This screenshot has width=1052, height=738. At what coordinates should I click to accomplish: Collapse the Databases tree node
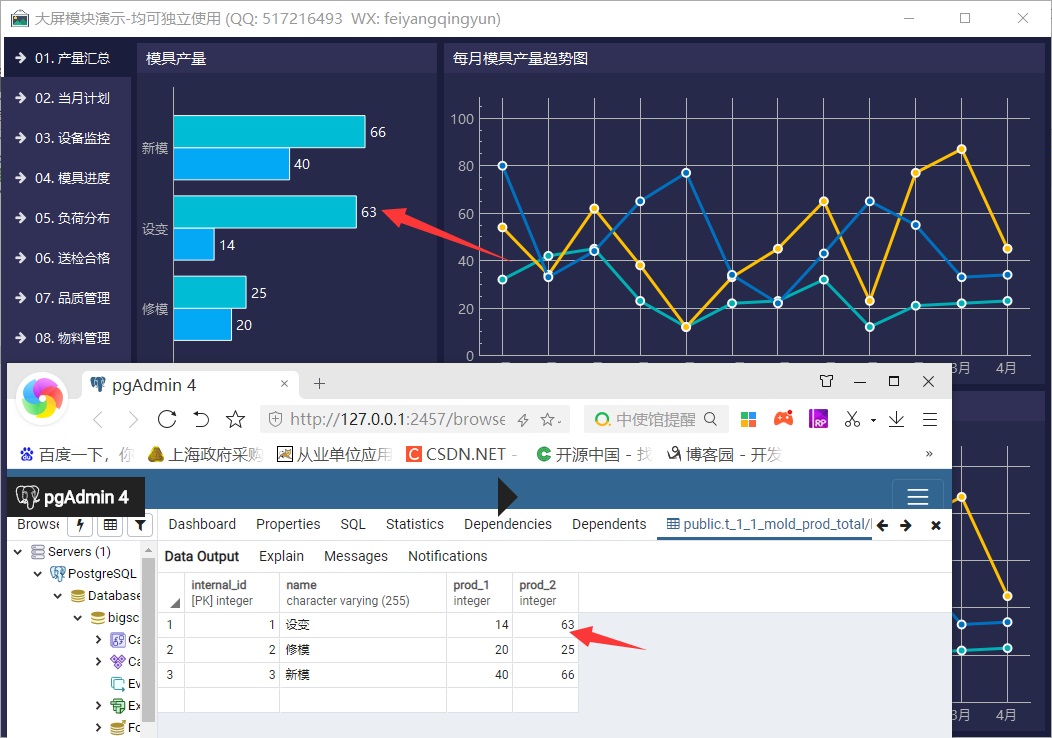pos(58,596)
